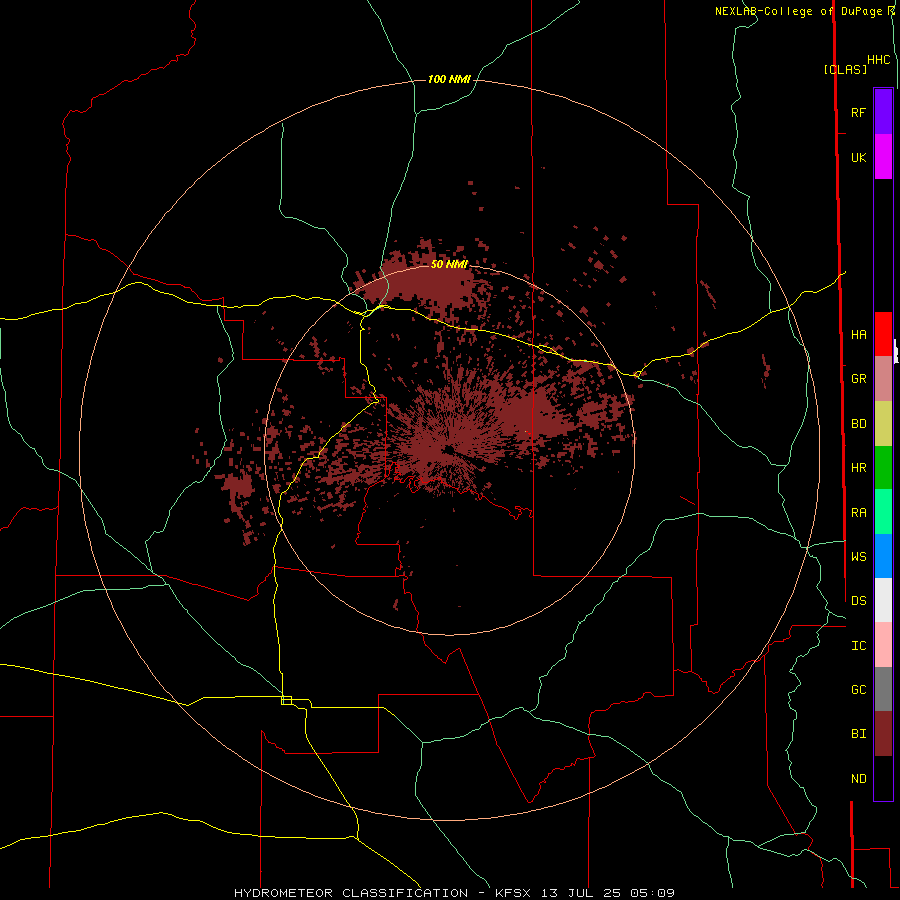This screenshot has height=900, width=900.
Task: Click the HA legend label
Action: click(x=858, y=335)
